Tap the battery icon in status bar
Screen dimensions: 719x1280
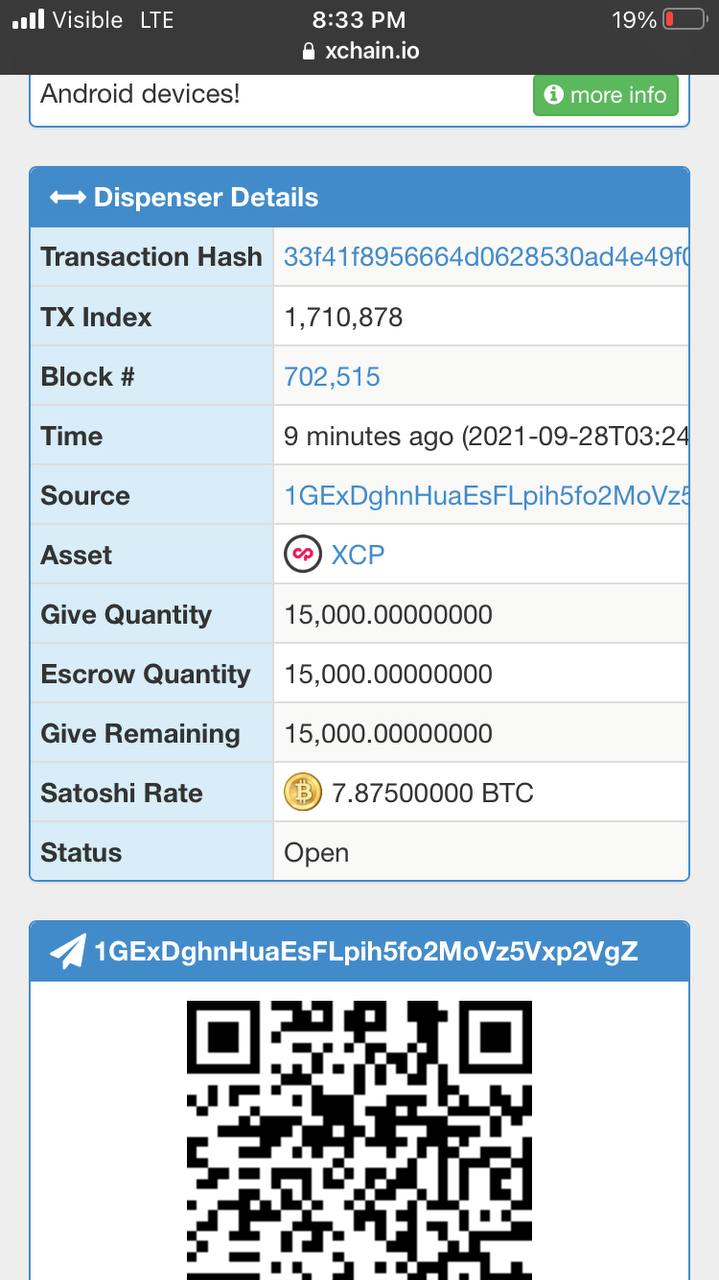point(684,19)
